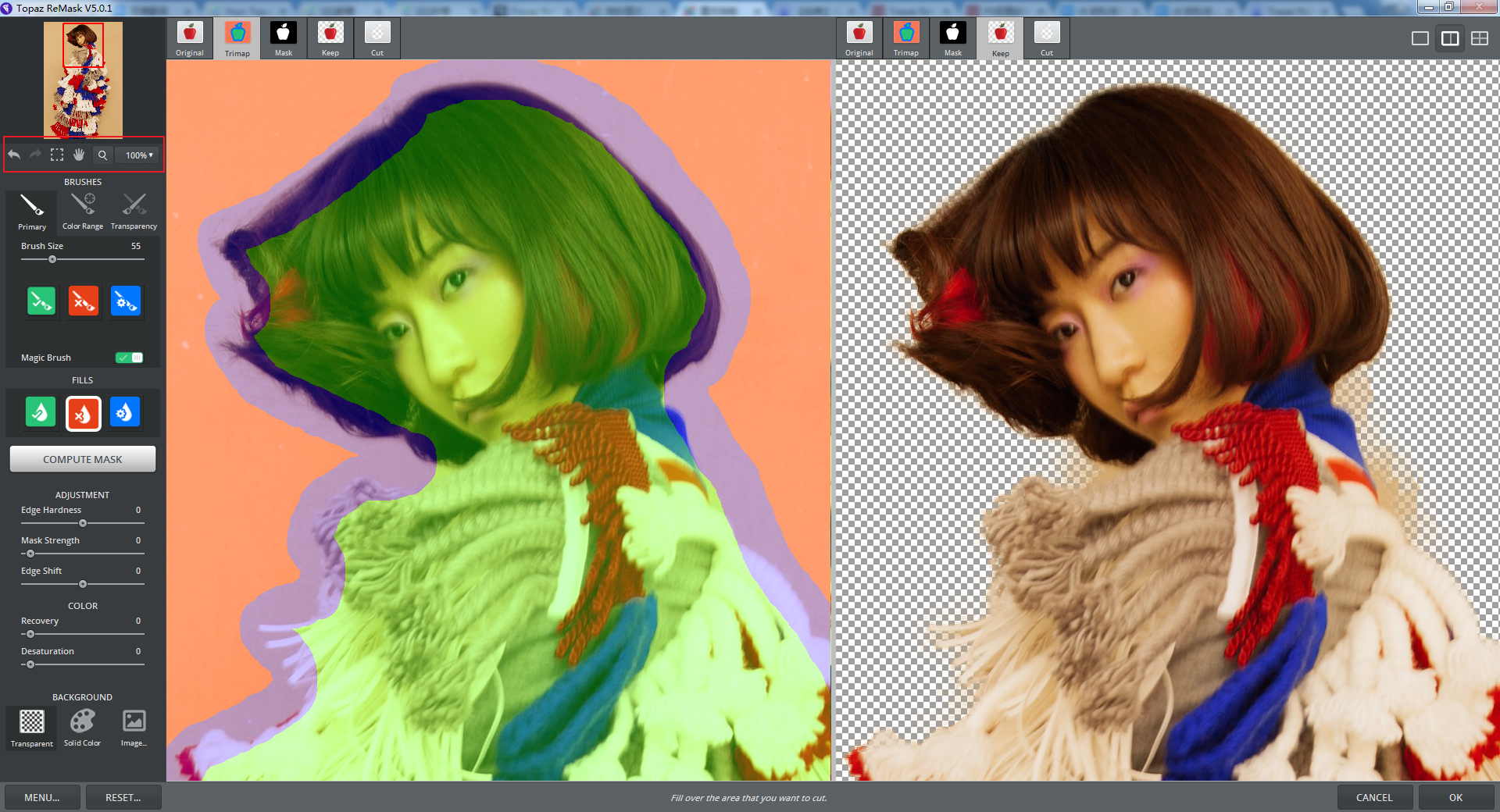Screen dimensions: 1500x812
Task: Select the green Keep fill bucket
Action: pyautogui.click(x=41, y=412)
